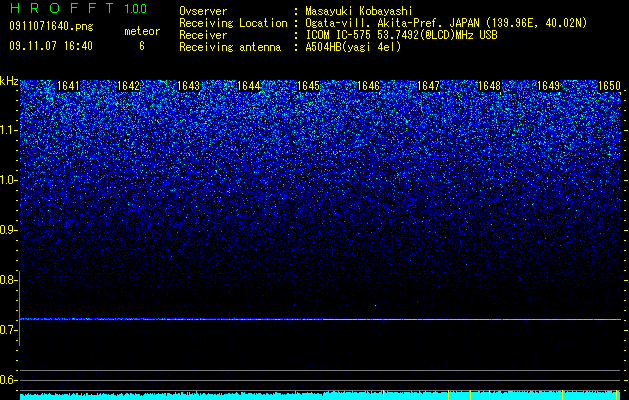Click the HROFFT 1.00 title text
This screenshot has width=629, height=400.
point(78,8)
